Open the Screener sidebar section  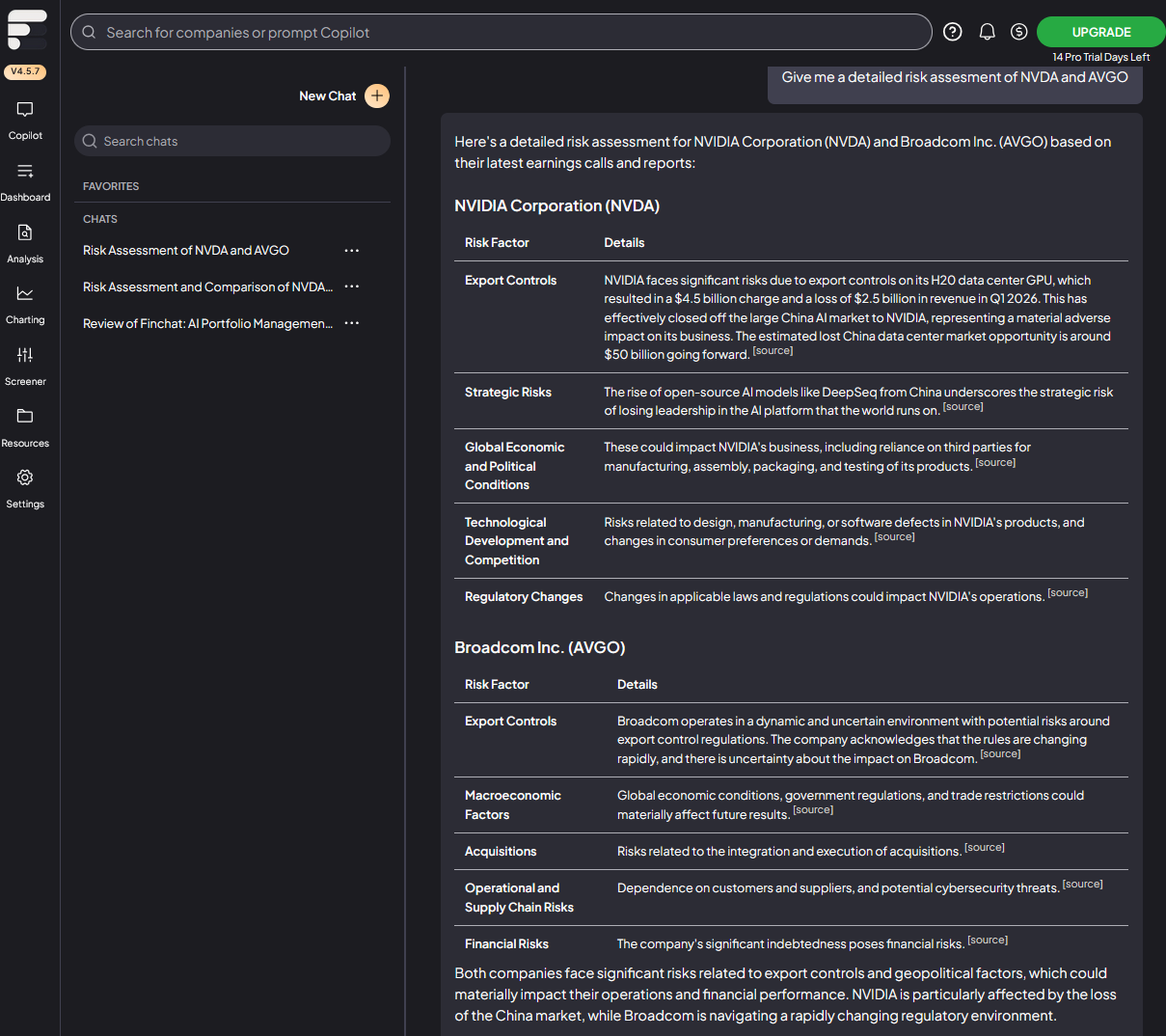[x=25, y=367]
